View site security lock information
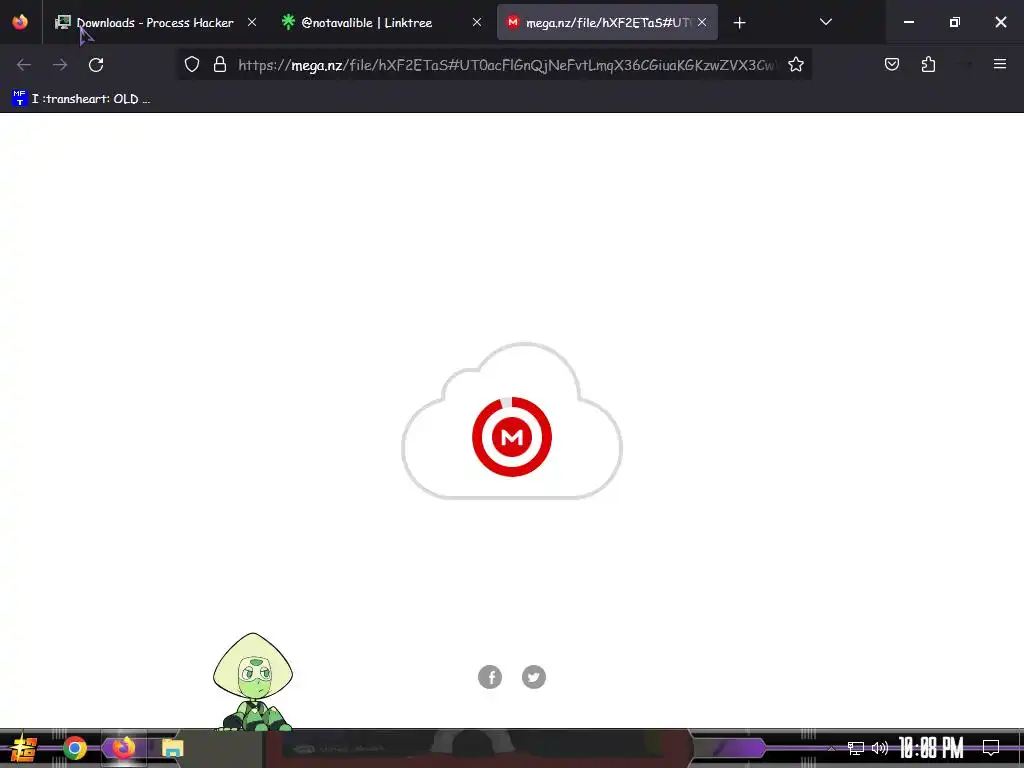Screen dimensions: 1024x768 (220, 65)
